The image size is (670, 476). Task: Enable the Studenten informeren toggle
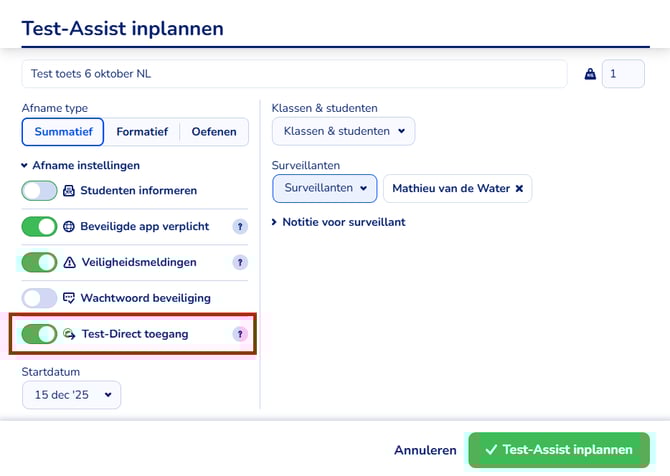[x=40, y=190]
